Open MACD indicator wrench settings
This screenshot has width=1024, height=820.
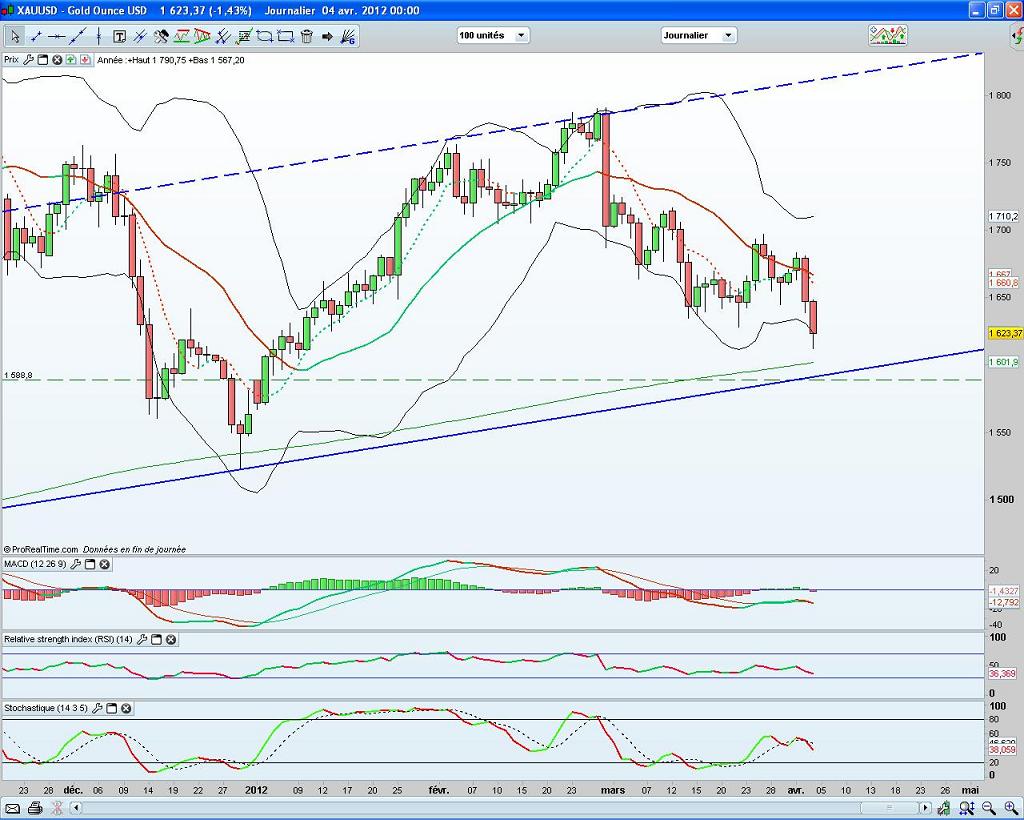[76, 565]
